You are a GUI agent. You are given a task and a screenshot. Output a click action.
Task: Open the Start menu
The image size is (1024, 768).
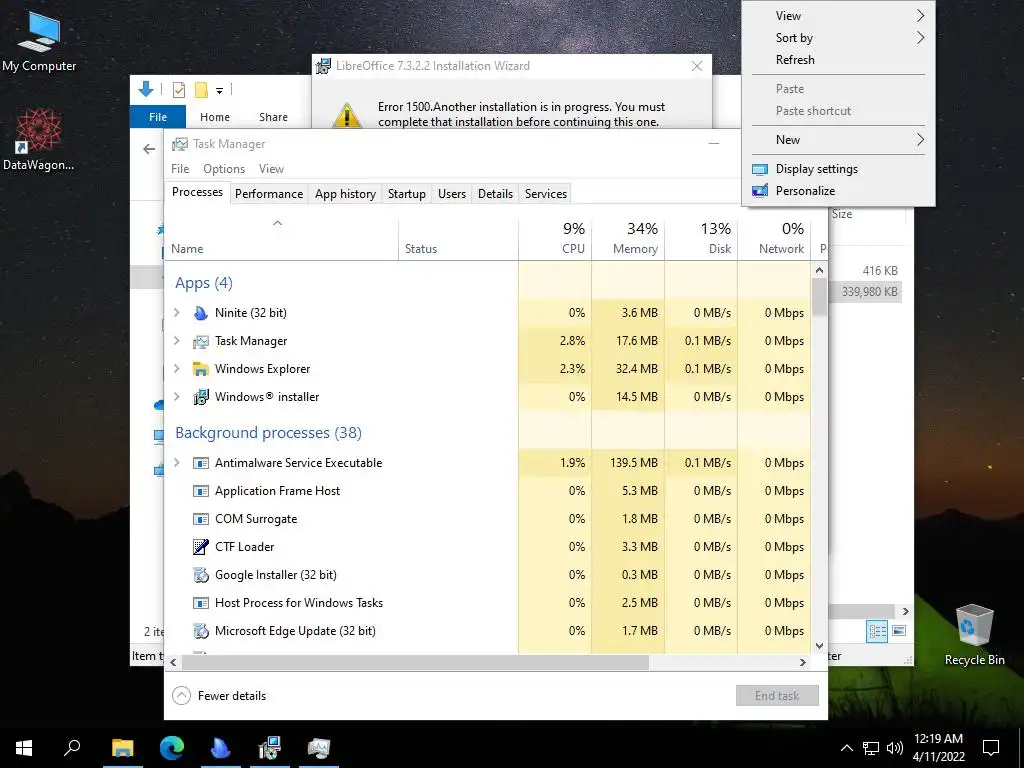(x=24, y=748)
